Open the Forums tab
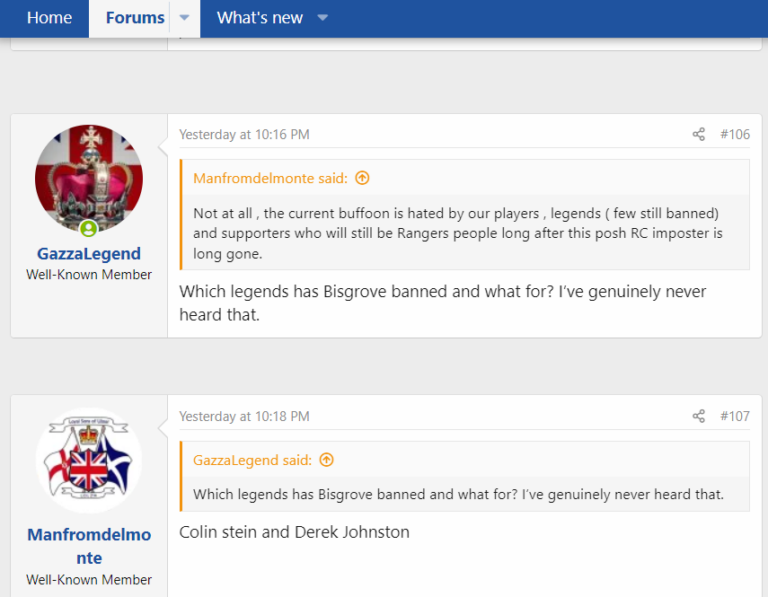Viewport: 768px width, 597px height. coord(135,18)
